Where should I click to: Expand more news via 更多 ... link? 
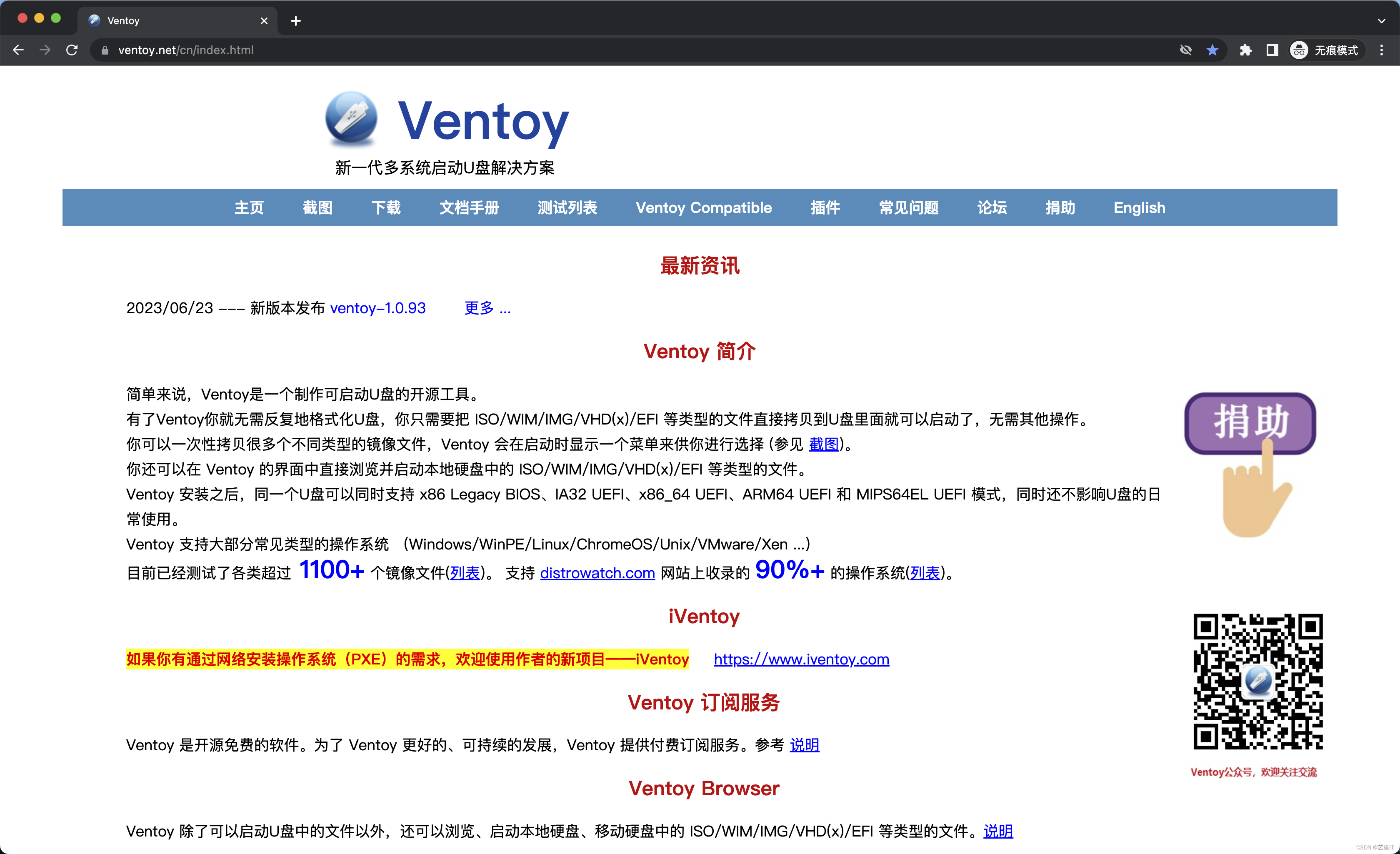coord(486,309)
